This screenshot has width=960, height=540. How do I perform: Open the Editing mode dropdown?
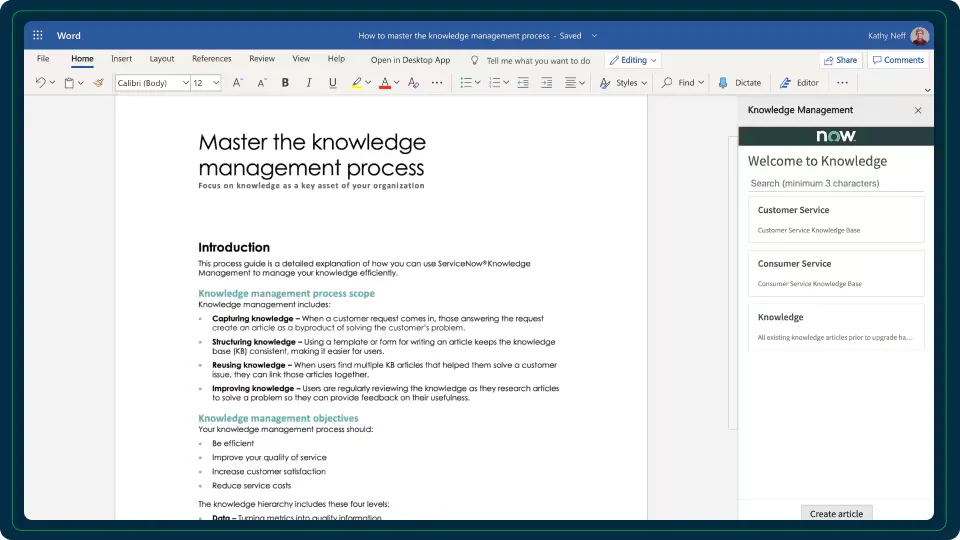(x=632, y=60)
